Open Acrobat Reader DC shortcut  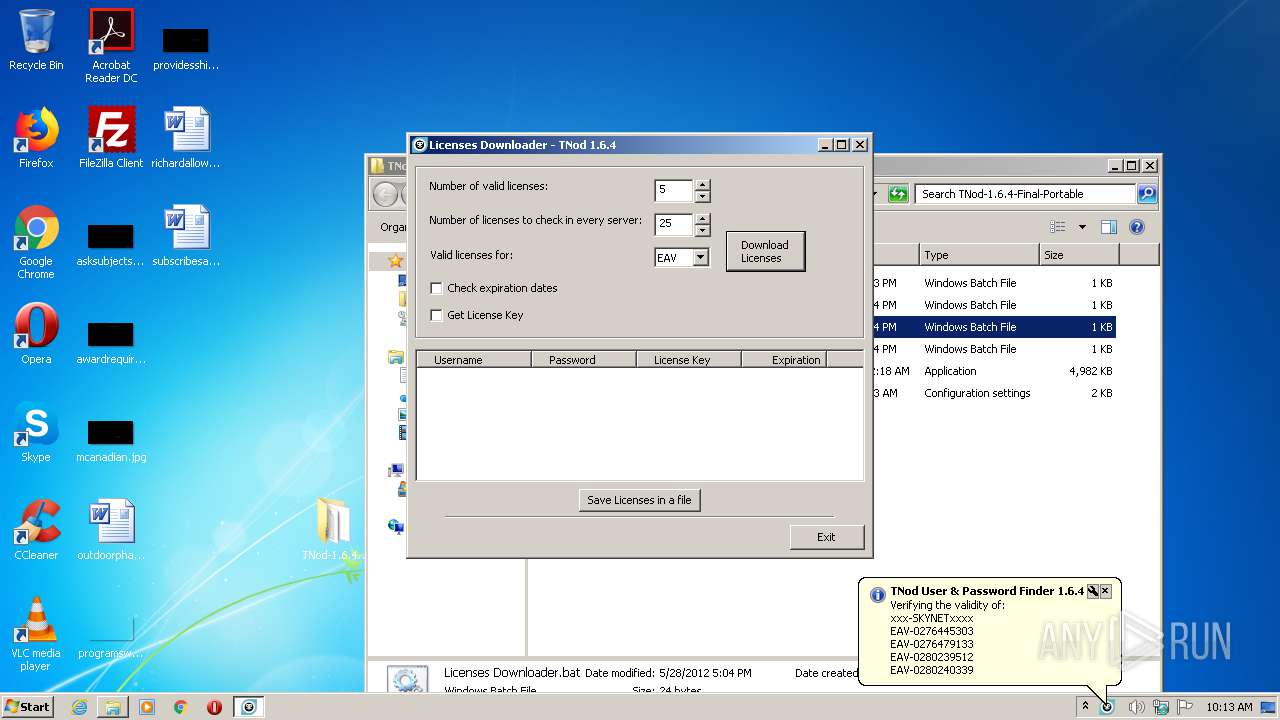point(111,46)
